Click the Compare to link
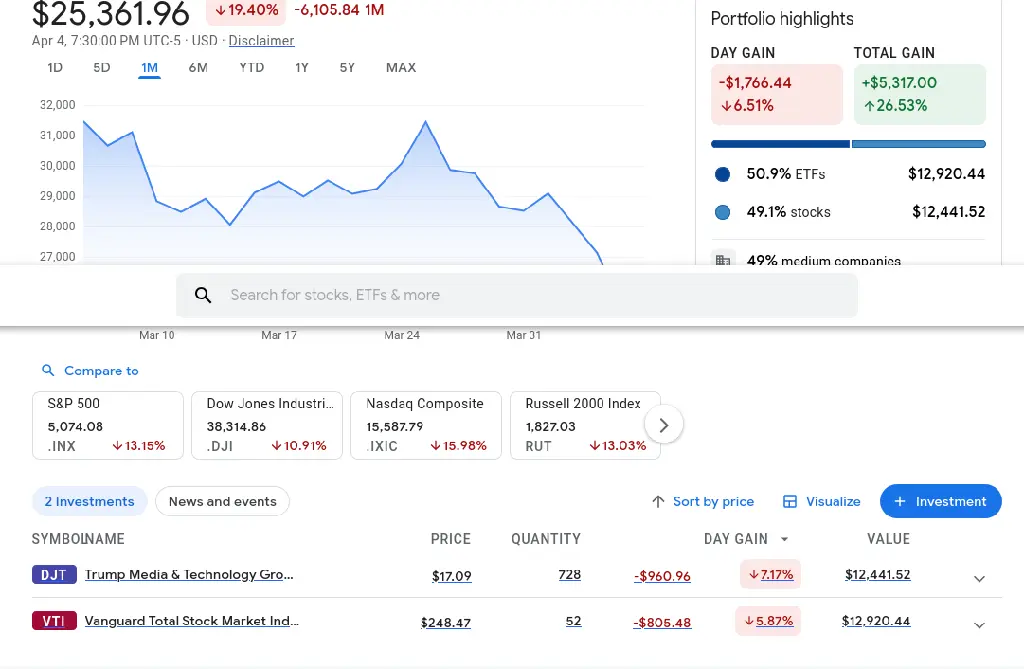The height and width of the screenshot is (669, 1024). (x=101, y=371)
